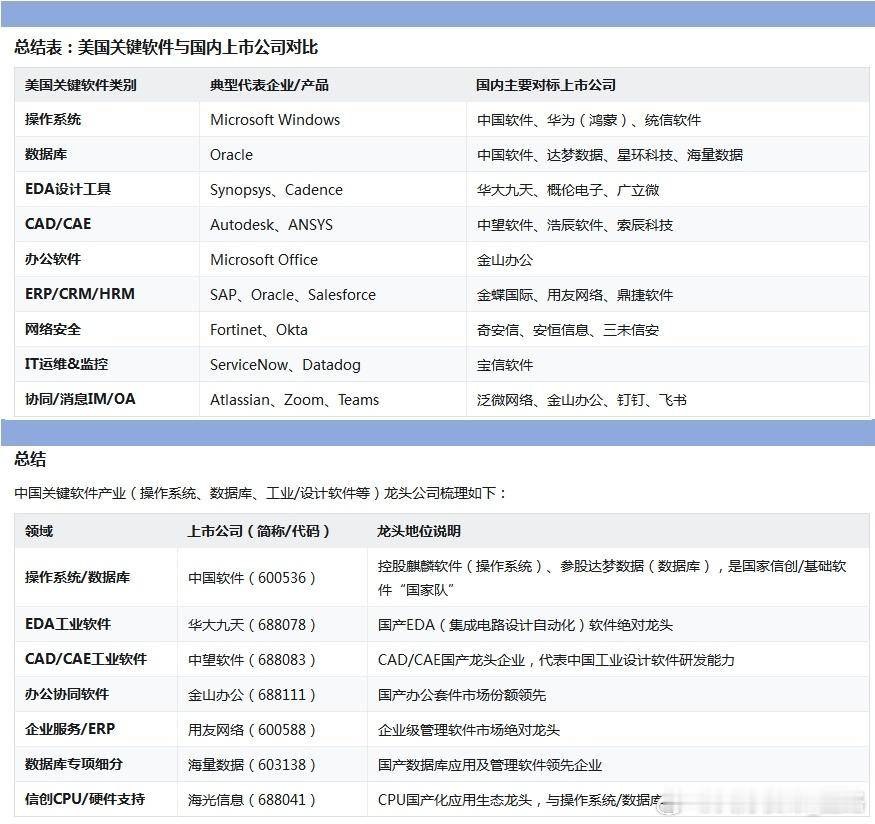This screenshot has height=824, width=875.
Task: Click the '海量数据（603138）' cell
Action: coord(252,765)
